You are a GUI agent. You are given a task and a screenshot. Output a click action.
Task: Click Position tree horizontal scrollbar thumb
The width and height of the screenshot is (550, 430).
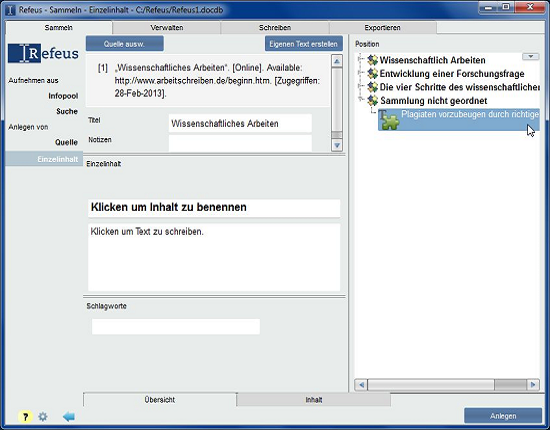pos(431,385)
